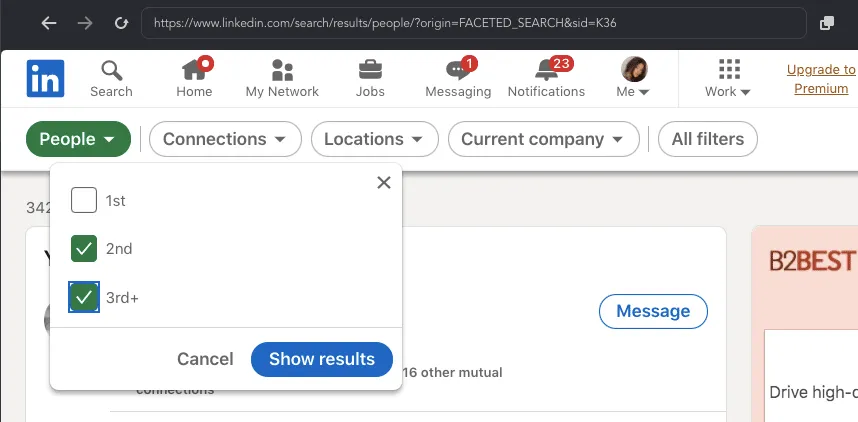Close the connections filter popup
The image size is (858, 422).
pos(384,183)
